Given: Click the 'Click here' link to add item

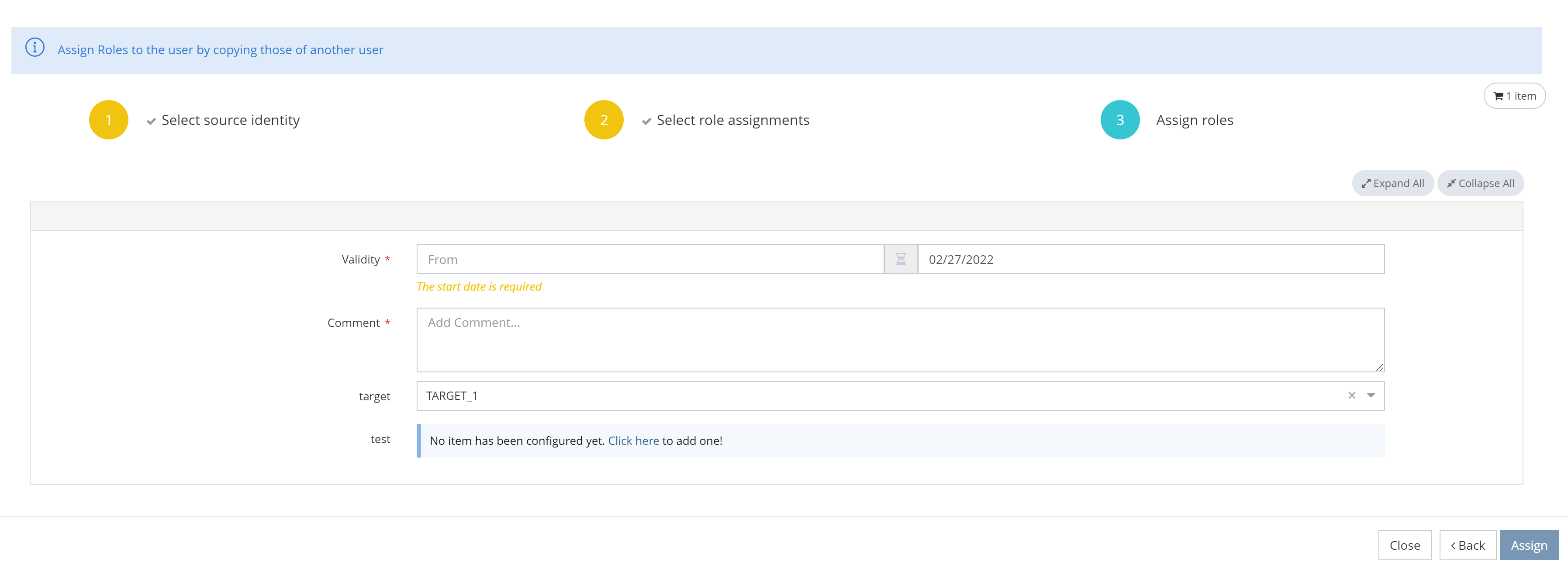Looking at the screenshot, I should tap(633, 441).
